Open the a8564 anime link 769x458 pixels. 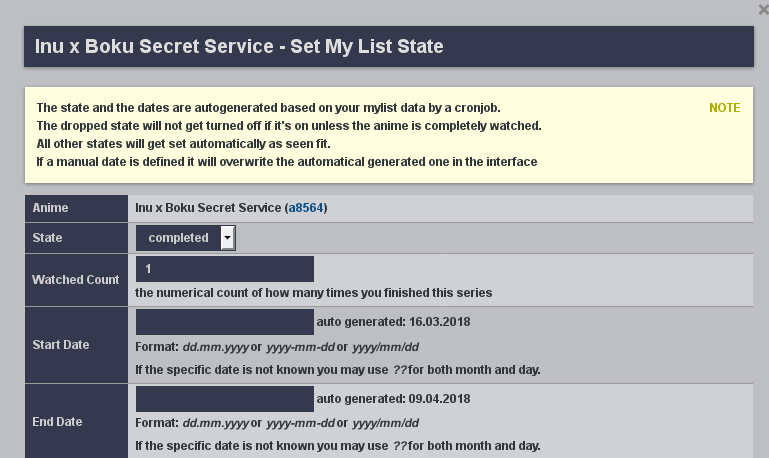[x=305, y=208]
